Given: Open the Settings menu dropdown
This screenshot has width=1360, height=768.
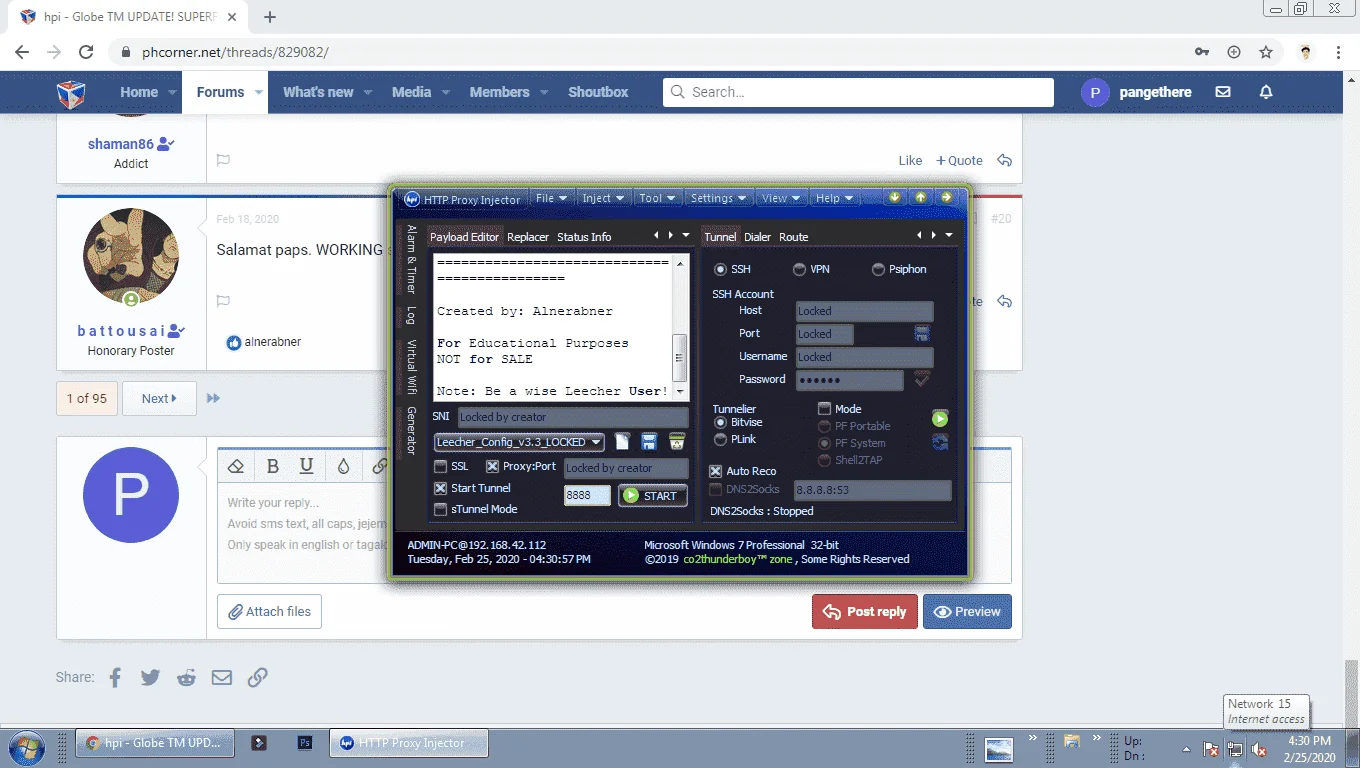Looking at the screenshot, I should (718, 198).
